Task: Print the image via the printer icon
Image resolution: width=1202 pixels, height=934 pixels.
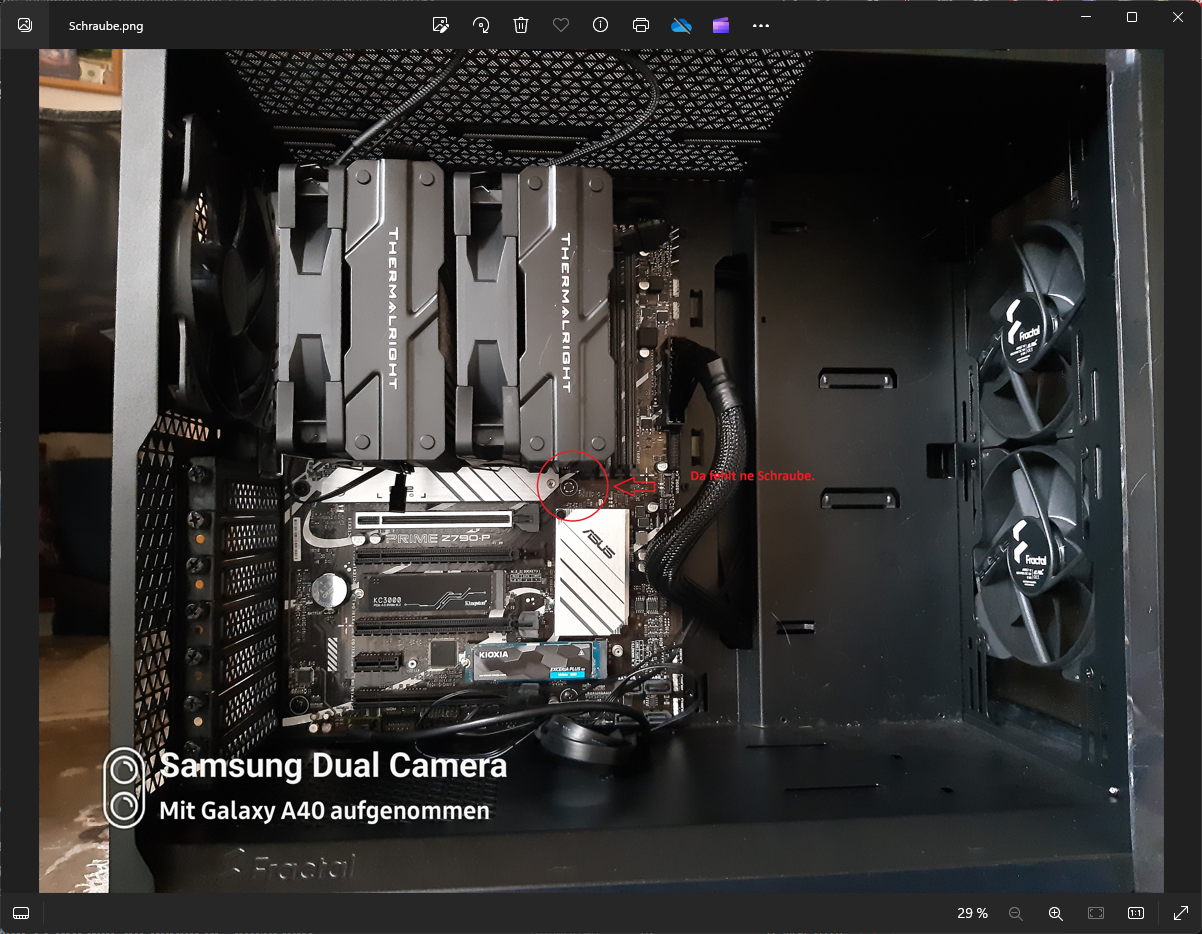Action: (x=641, y=25)
